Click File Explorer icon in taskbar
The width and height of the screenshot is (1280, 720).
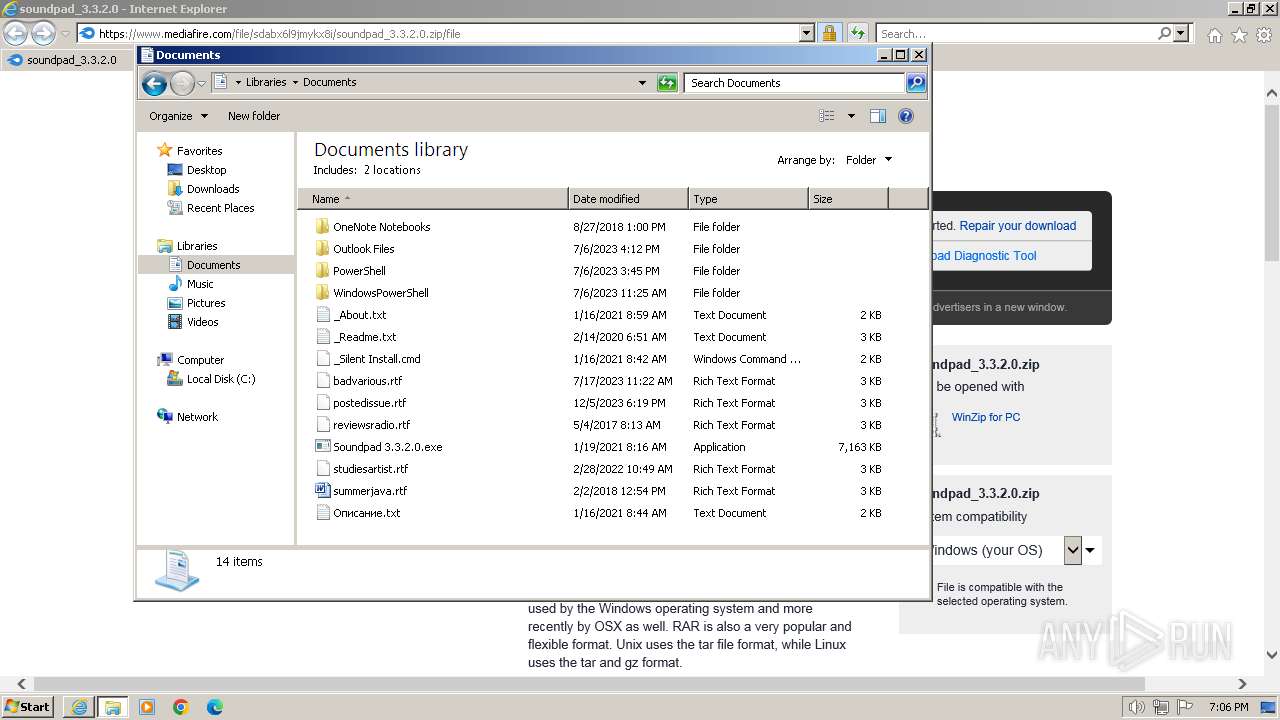[x=113, y=707]
